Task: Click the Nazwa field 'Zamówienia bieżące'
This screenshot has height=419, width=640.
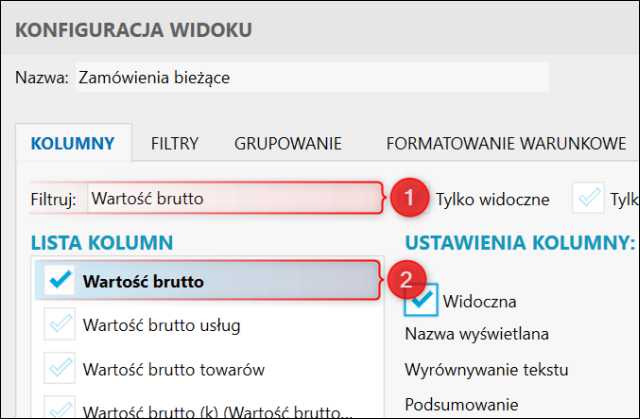Action: [x=312, y=78]
